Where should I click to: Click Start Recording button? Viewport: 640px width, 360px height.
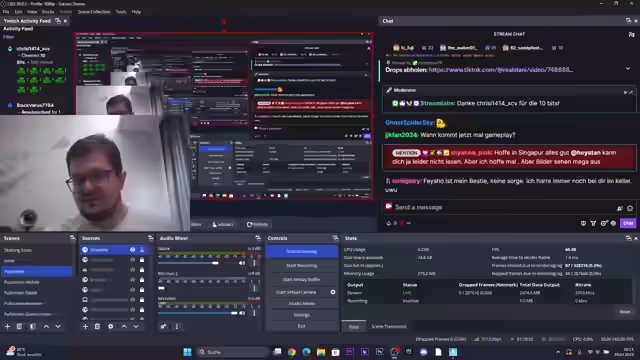tap(302, 266)
